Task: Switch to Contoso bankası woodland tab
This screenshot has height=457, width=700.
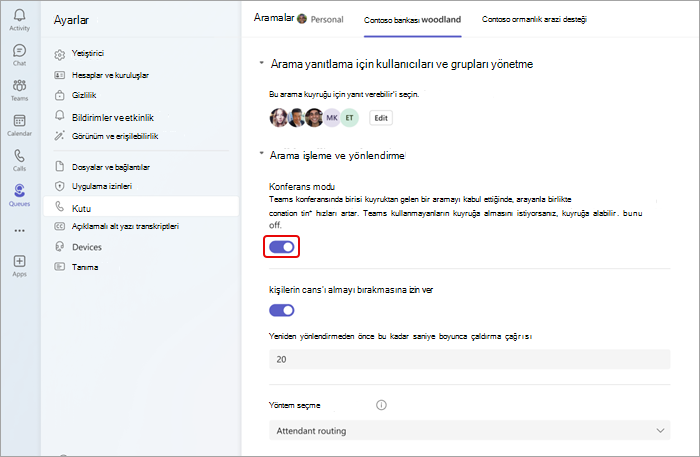Action: click(x=412, y=20)
